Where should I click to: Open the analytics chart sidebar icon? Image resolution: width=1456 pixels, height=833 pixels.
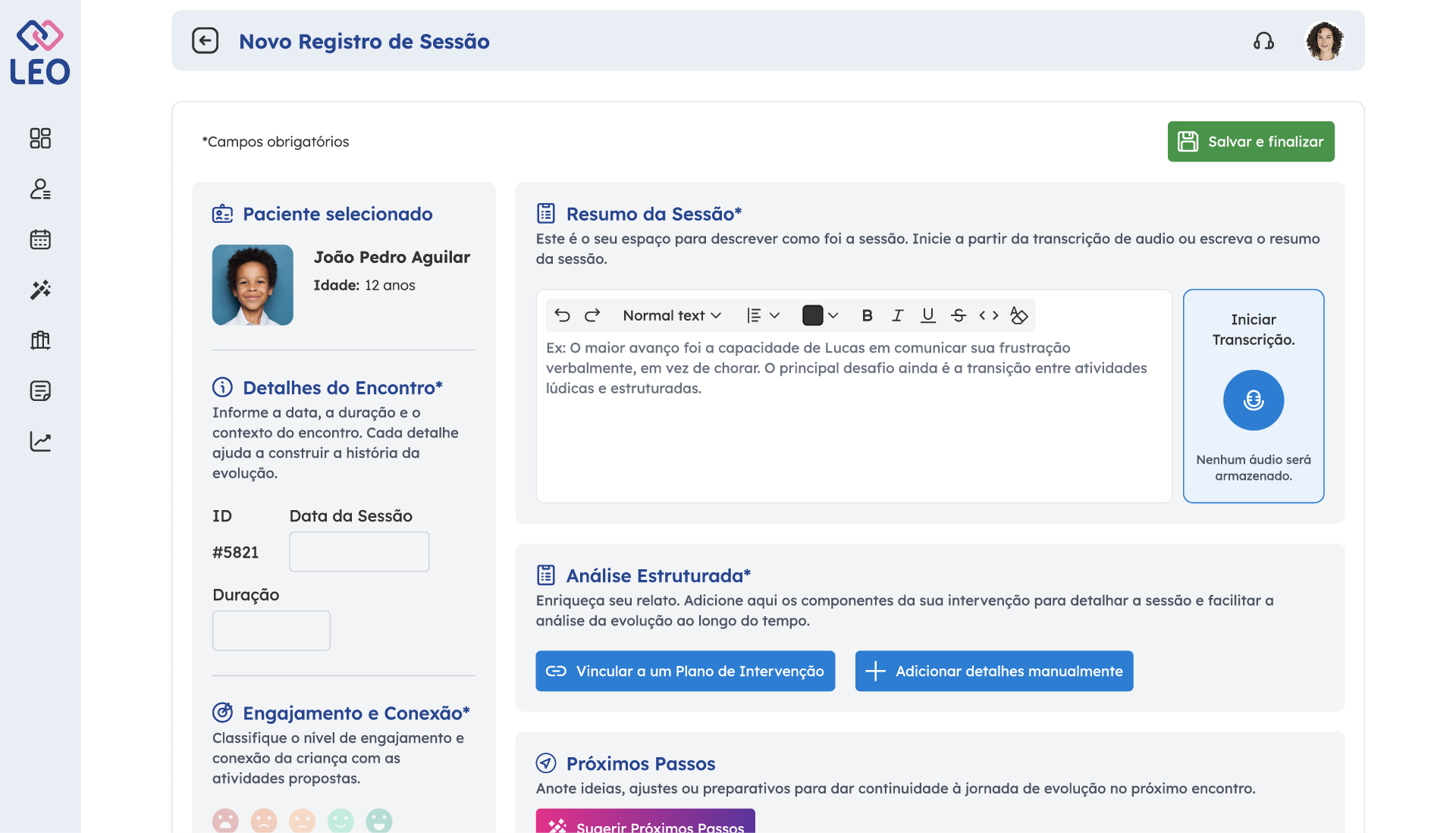tap(40, 441)
